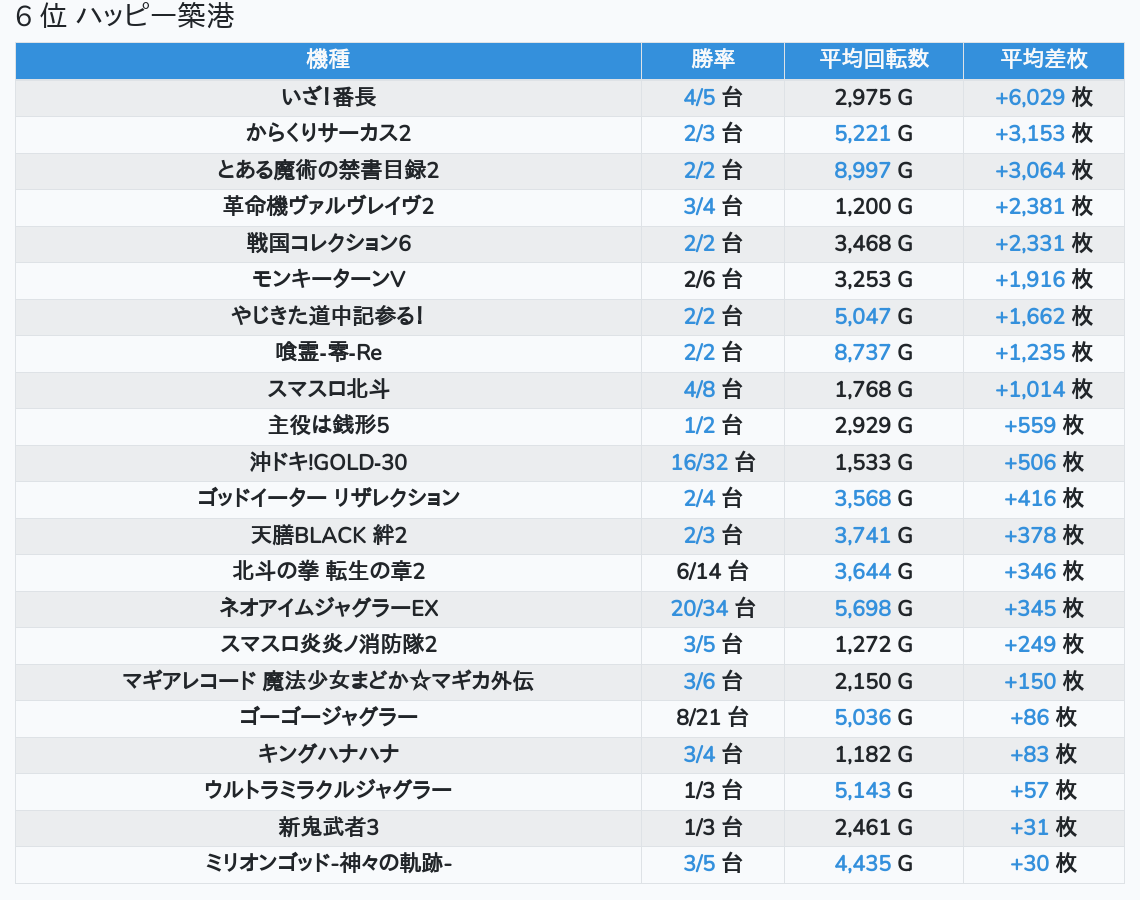Viewport: 1140px width, 900px height.
Task: Select machine name 天膳BLACK 絆2
Action: pos(328,535)
